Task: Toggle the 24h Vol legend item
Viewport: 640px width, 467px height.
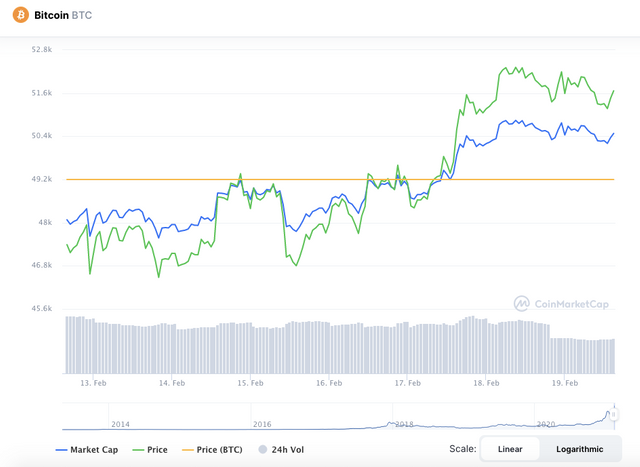Action: pos(282,449)
